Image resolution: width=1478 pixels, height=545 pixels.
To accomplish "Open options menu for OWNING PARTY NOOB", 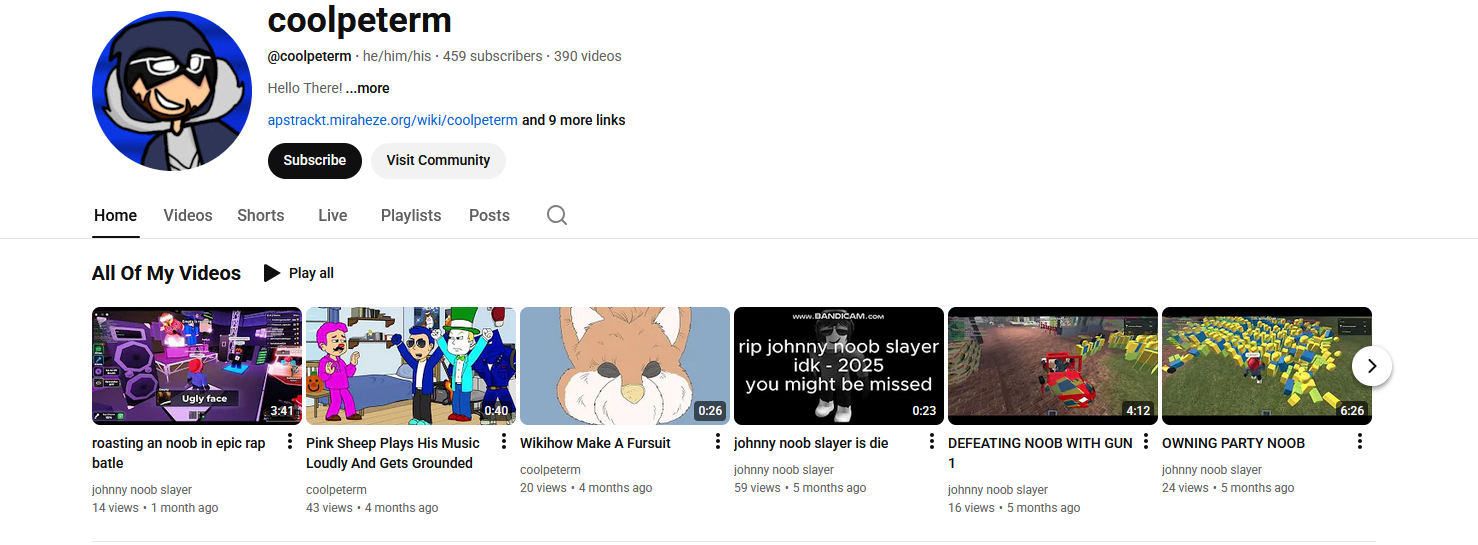I will coord(1360,442).
